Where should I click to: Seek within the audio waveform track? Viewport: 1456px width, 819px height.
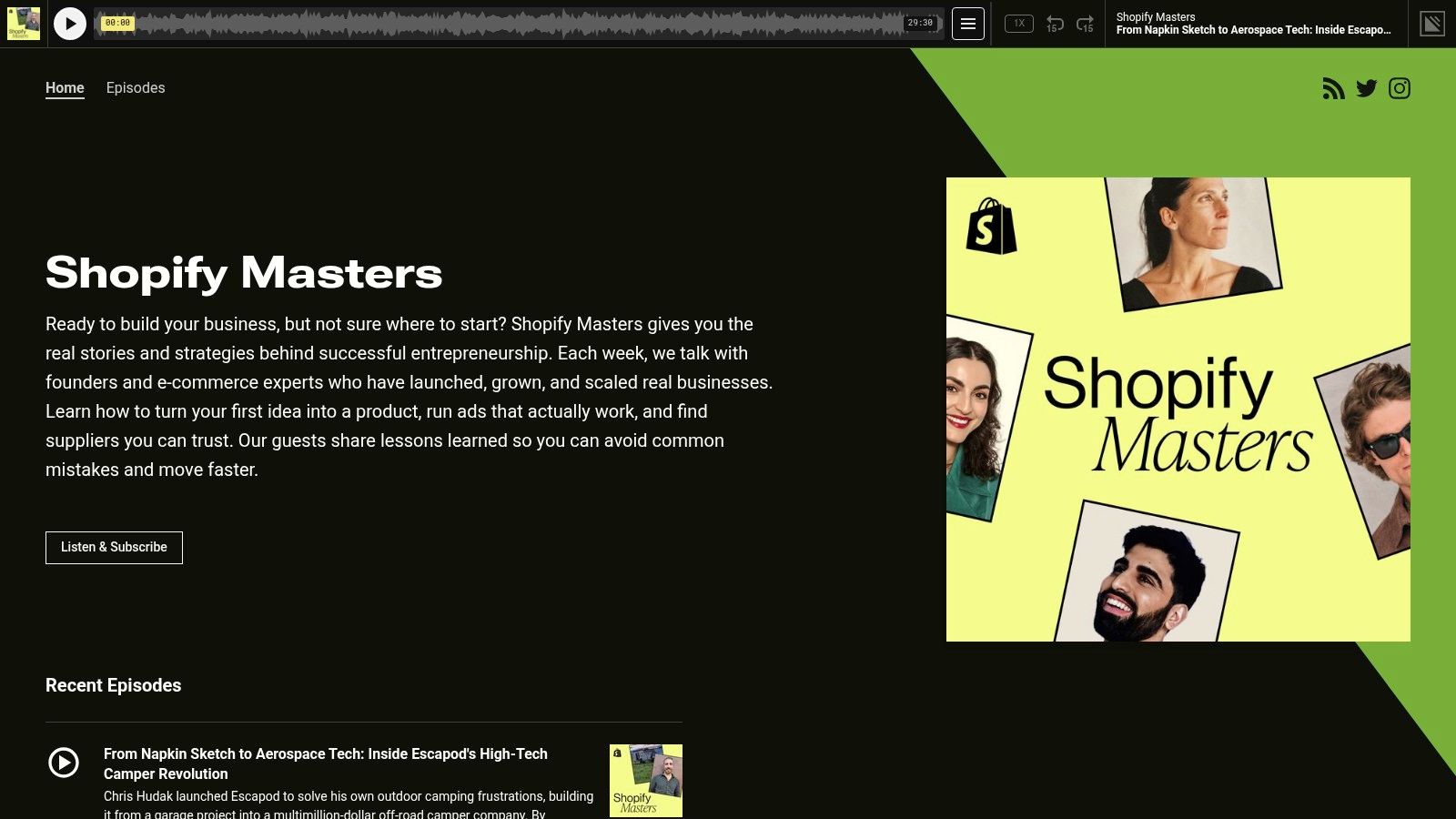tap(519, 24)
